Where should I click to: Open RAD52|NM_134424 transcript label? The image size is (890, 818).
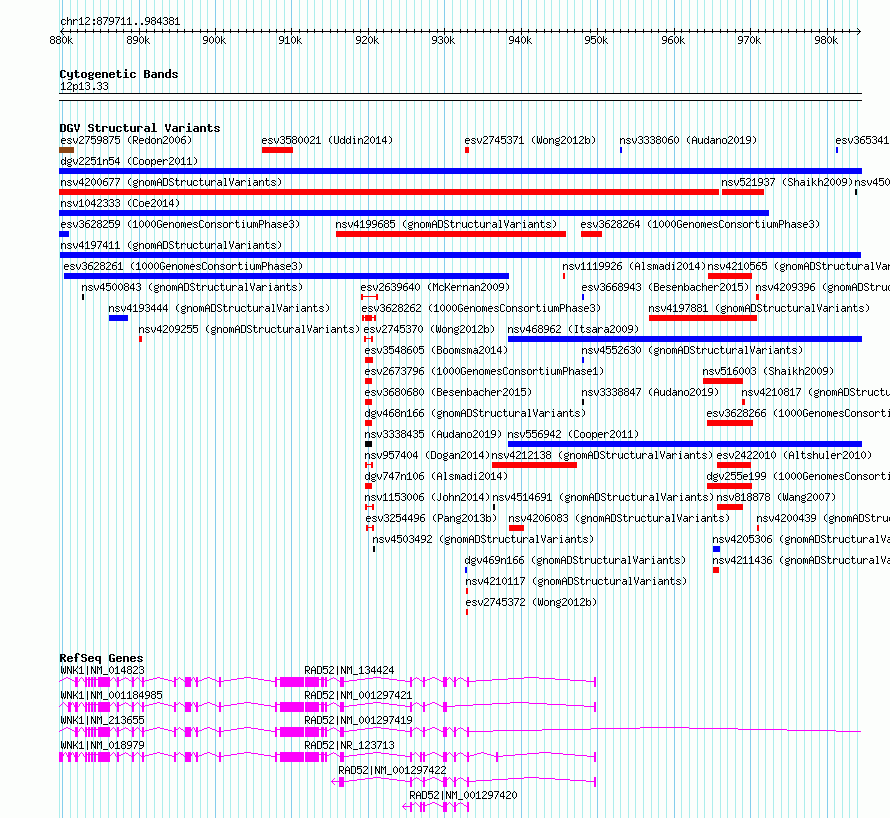point(349,670)
